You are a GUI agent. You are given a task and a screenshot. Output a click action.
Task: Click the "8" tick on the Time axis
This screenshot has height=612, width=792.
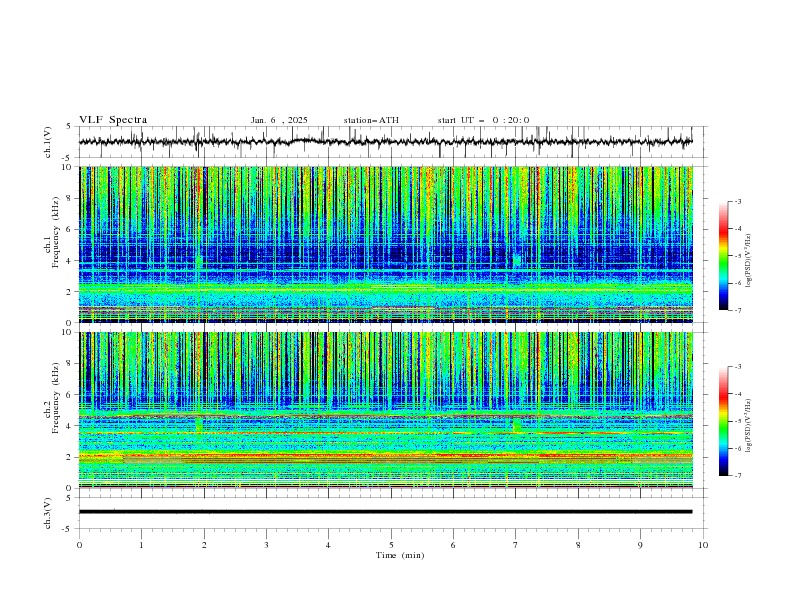point(578,545)
